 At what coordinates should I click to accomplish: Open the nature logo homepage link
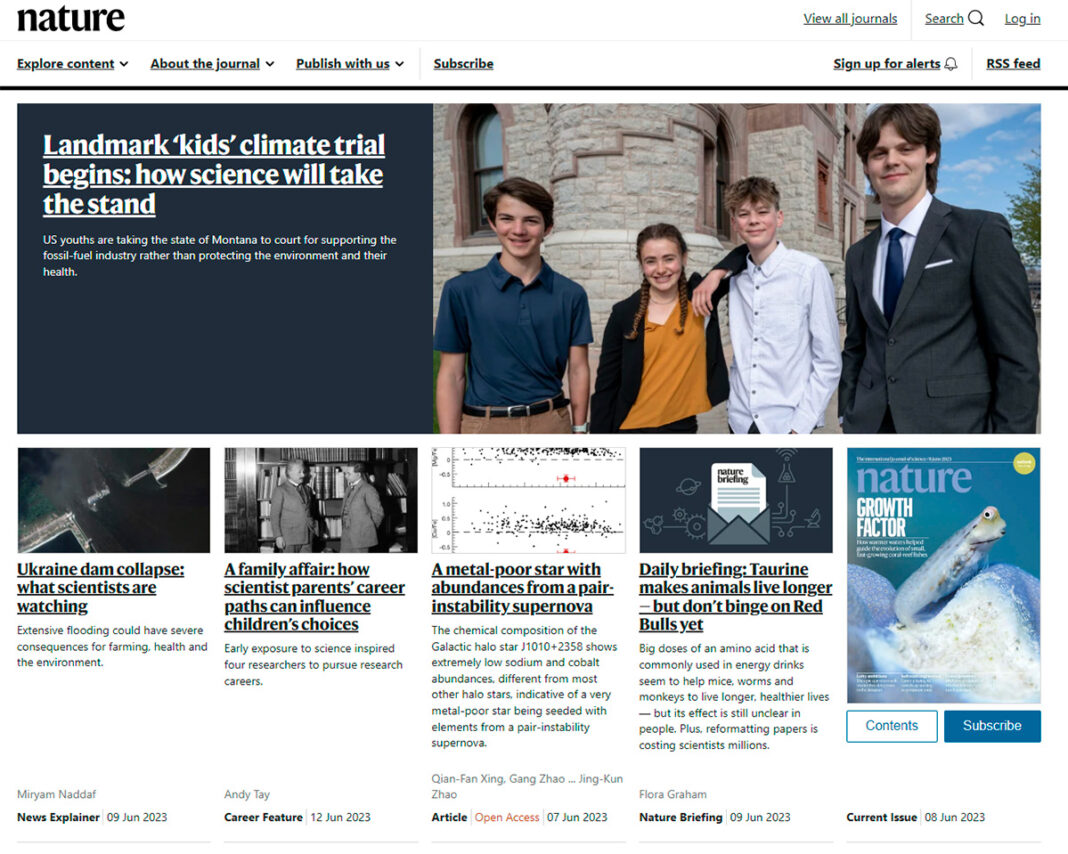click(71, 19)
